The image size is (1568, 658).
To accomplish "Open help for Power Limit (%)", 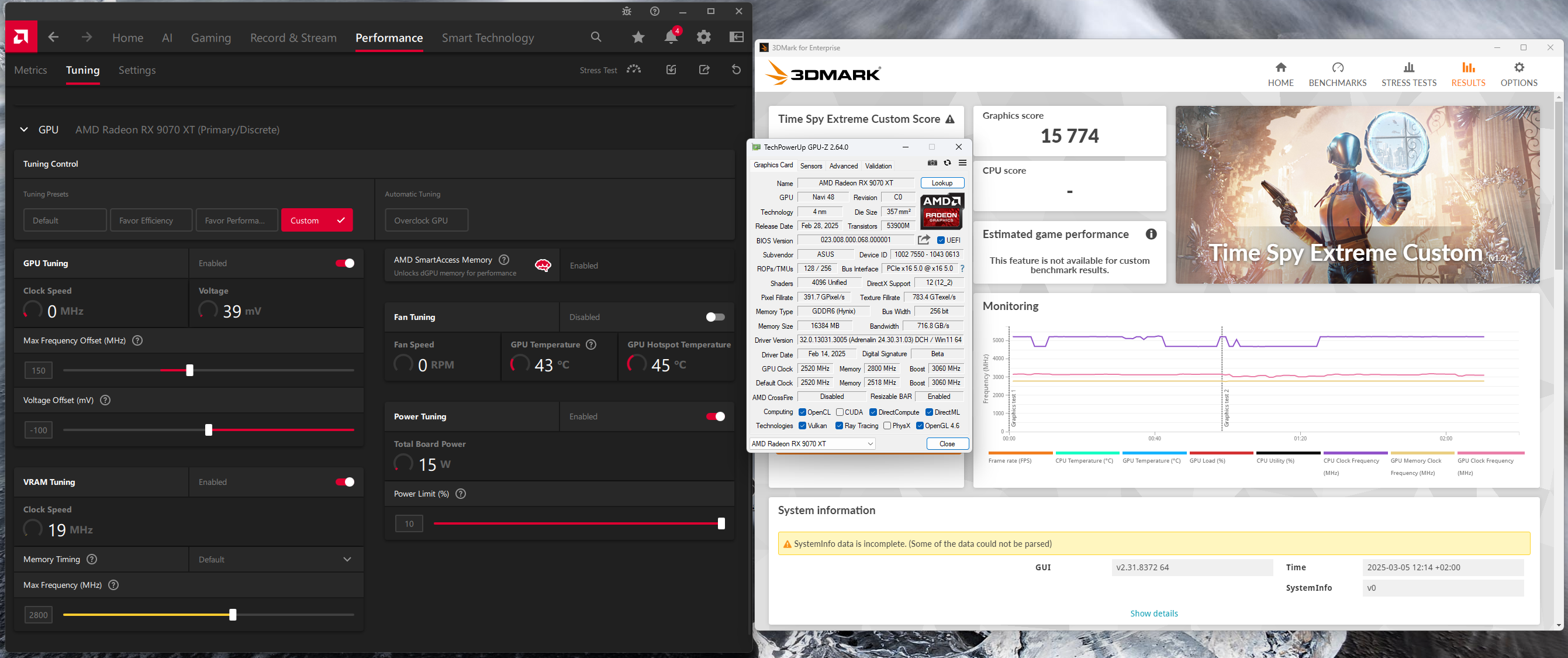I will click(461, 494).
